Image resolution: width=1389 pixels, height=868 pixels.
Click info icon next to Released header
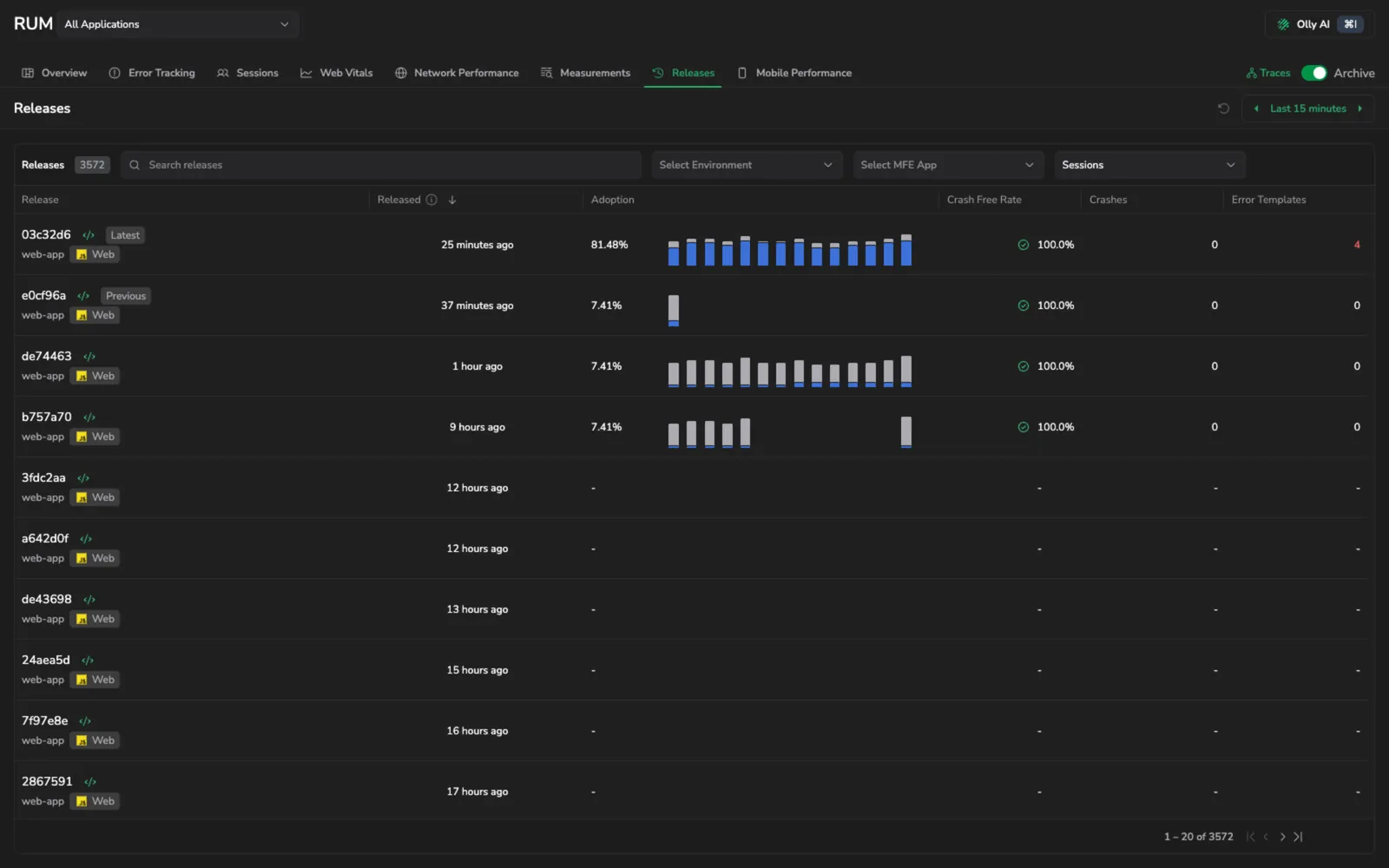(431, 200)
